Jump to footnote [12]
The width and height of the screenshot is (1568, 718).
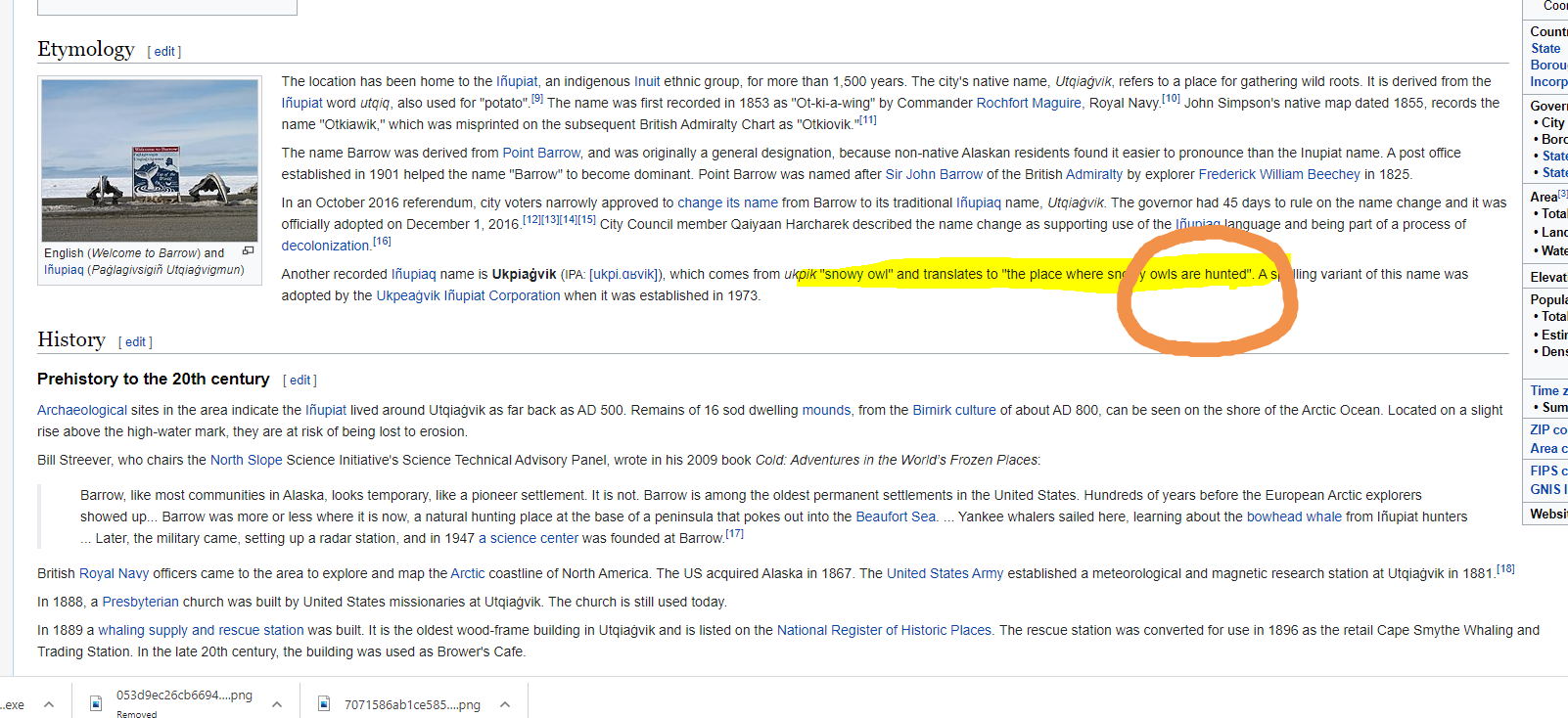[531, 220]
